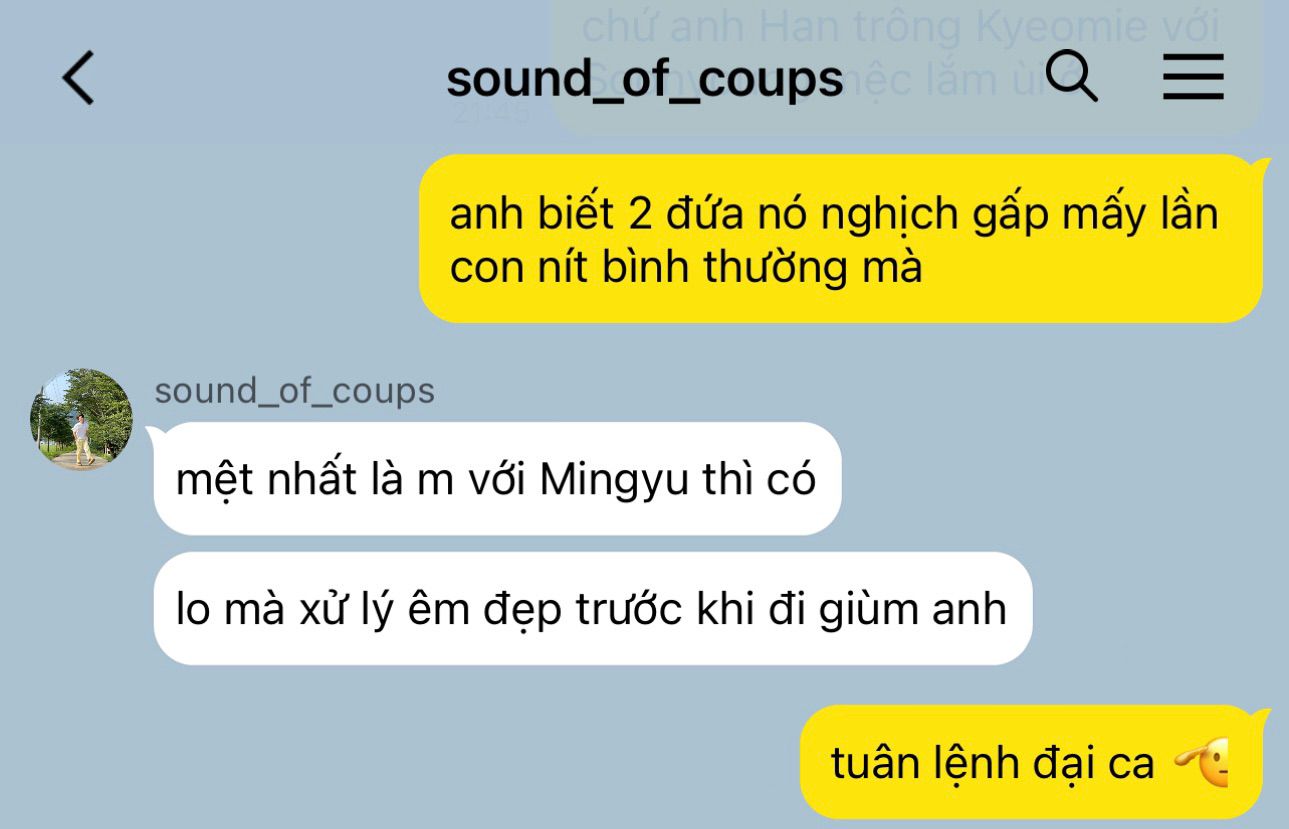Tap sender name above the white bubbles
Image resolution: width=1289 pixels, height=829 pixels.
295,391
